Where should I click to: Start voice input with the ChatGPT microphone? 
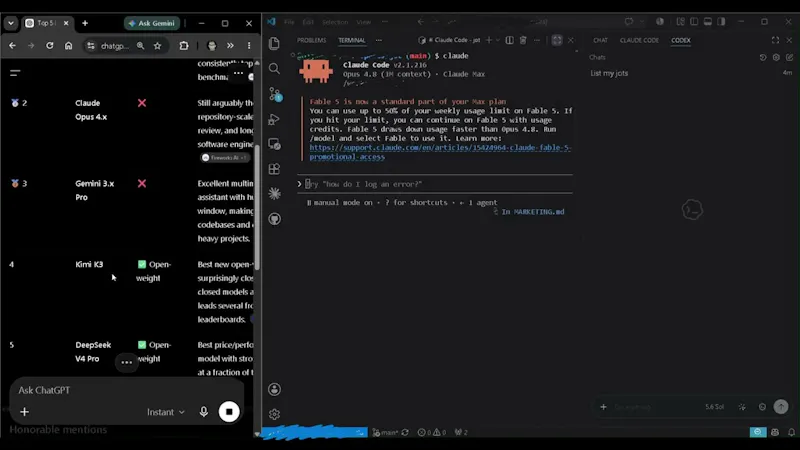point(204,412)
